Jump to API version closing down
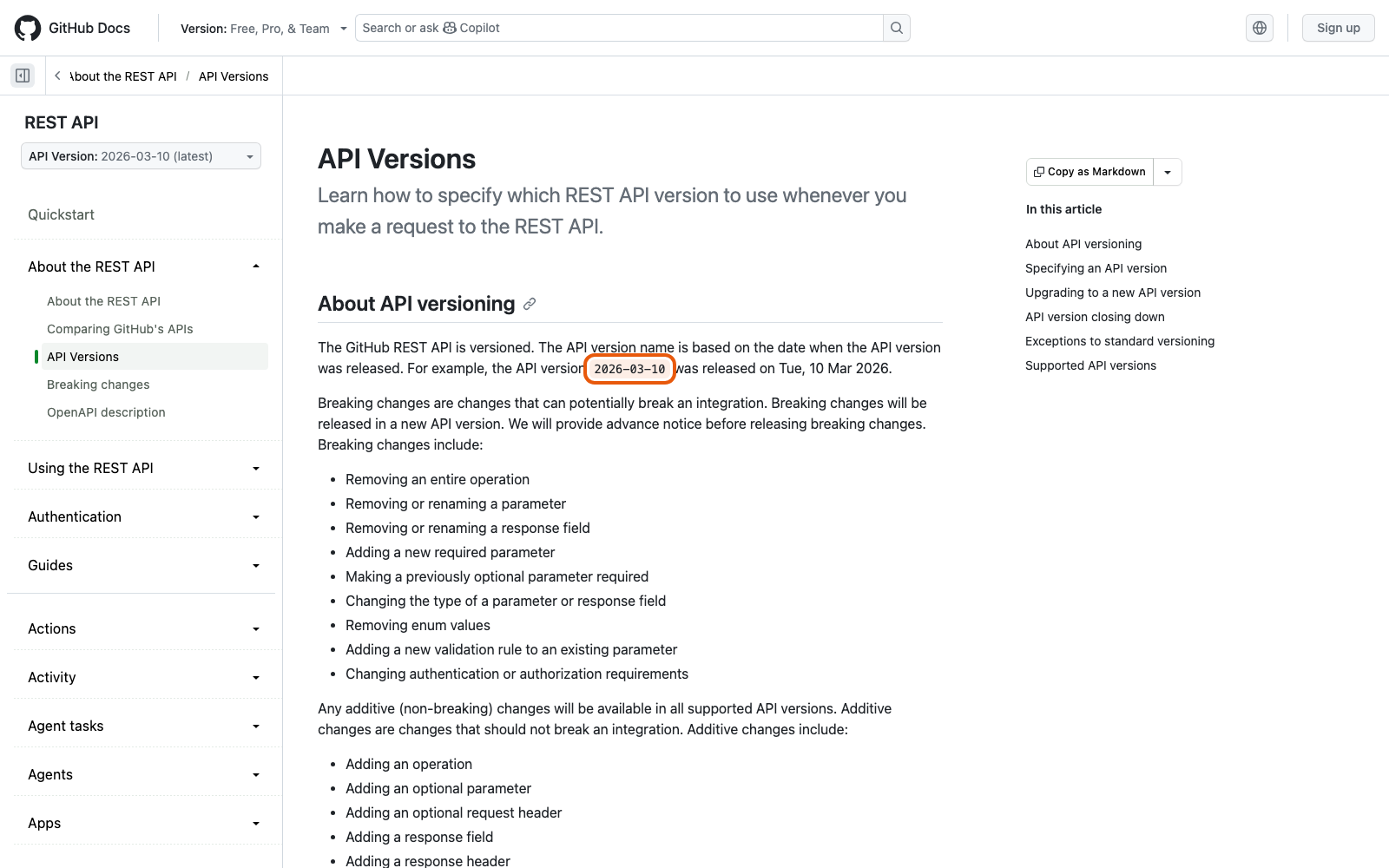Viewport: 1389px width, 868px height. [1095, 317]
